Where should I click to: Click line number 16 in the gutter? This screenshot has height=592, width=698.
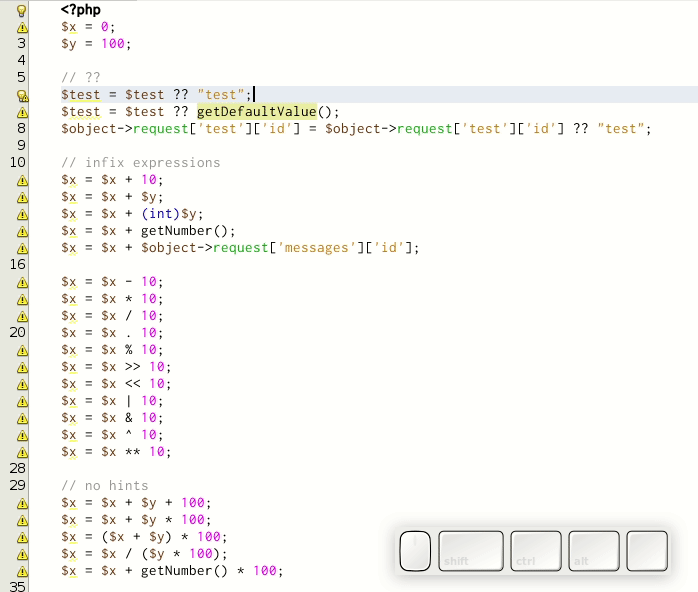pos(17,265)
